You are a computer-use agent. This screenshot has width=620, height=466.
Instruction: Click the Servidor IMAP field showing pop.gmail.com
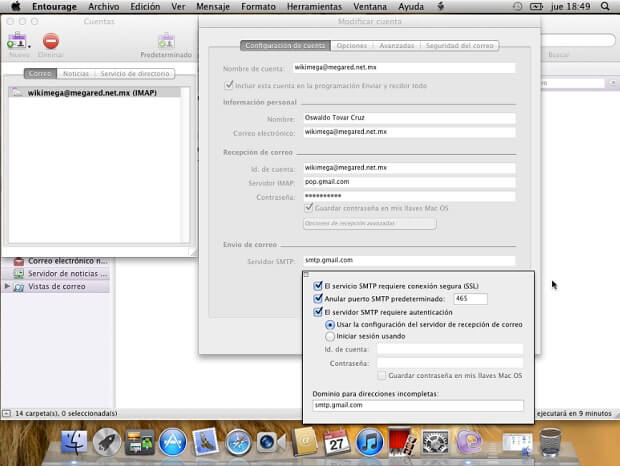pos(409,182)
